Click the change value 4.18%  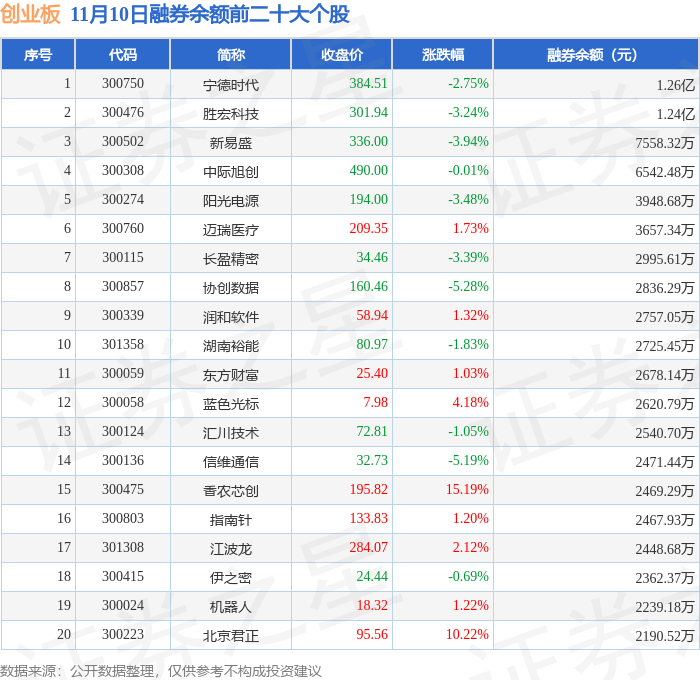[471, 403]
